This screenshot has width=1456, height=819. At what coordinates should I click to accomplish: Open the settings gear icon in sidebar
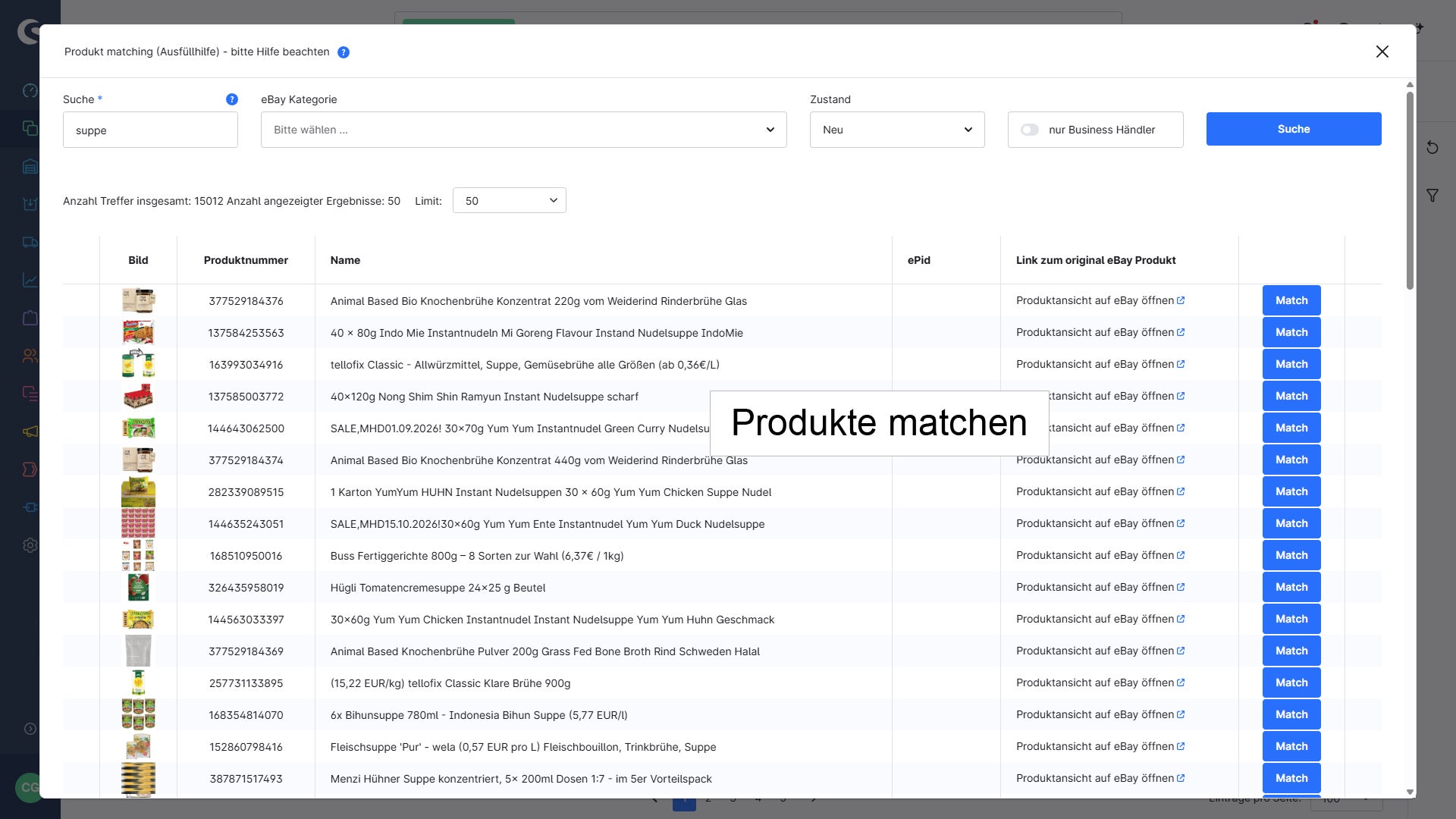30,545
